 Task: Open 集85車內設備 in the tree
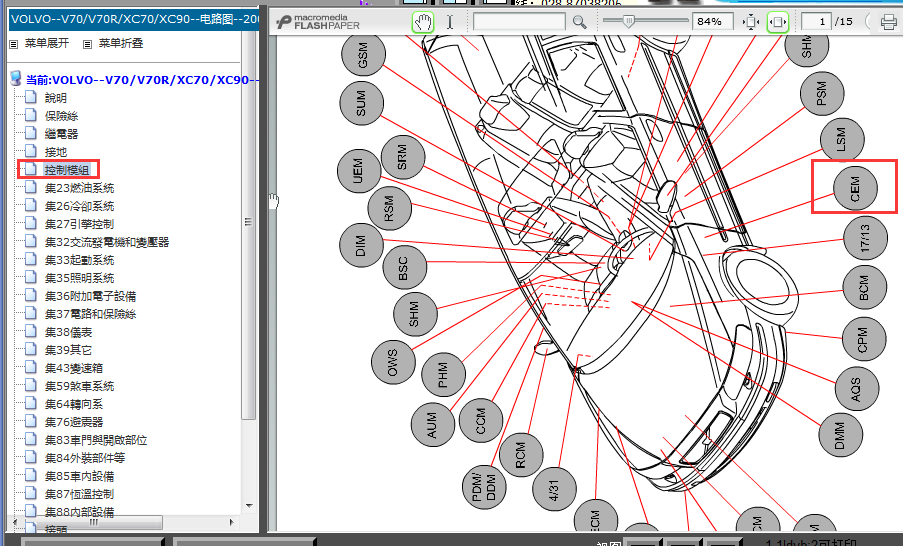click(79, 476)
